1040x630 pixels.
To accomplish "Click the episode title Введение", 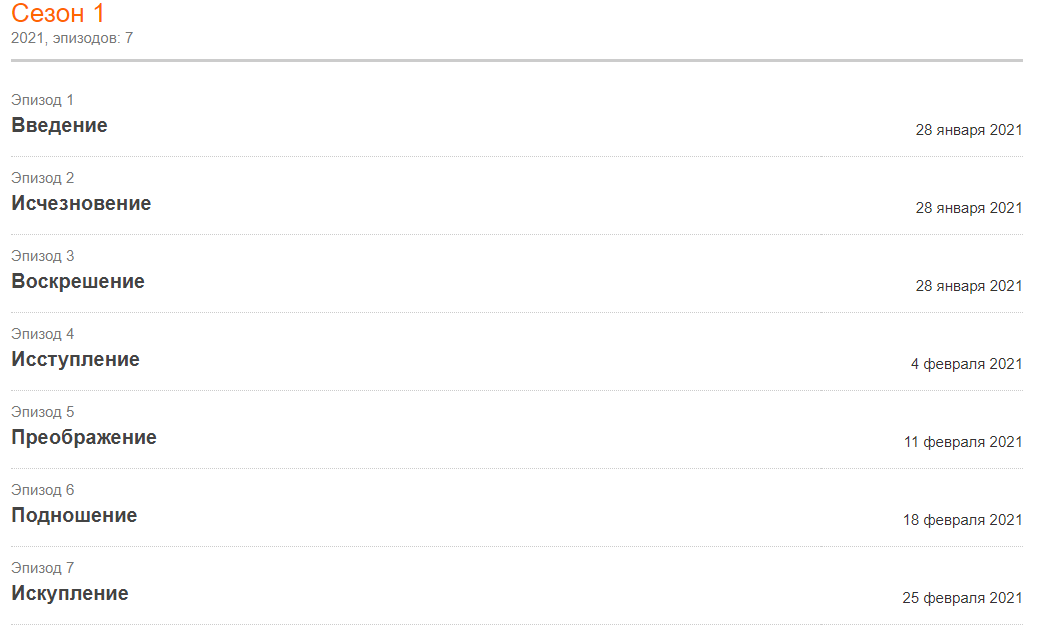I will (x=59, y=125).
